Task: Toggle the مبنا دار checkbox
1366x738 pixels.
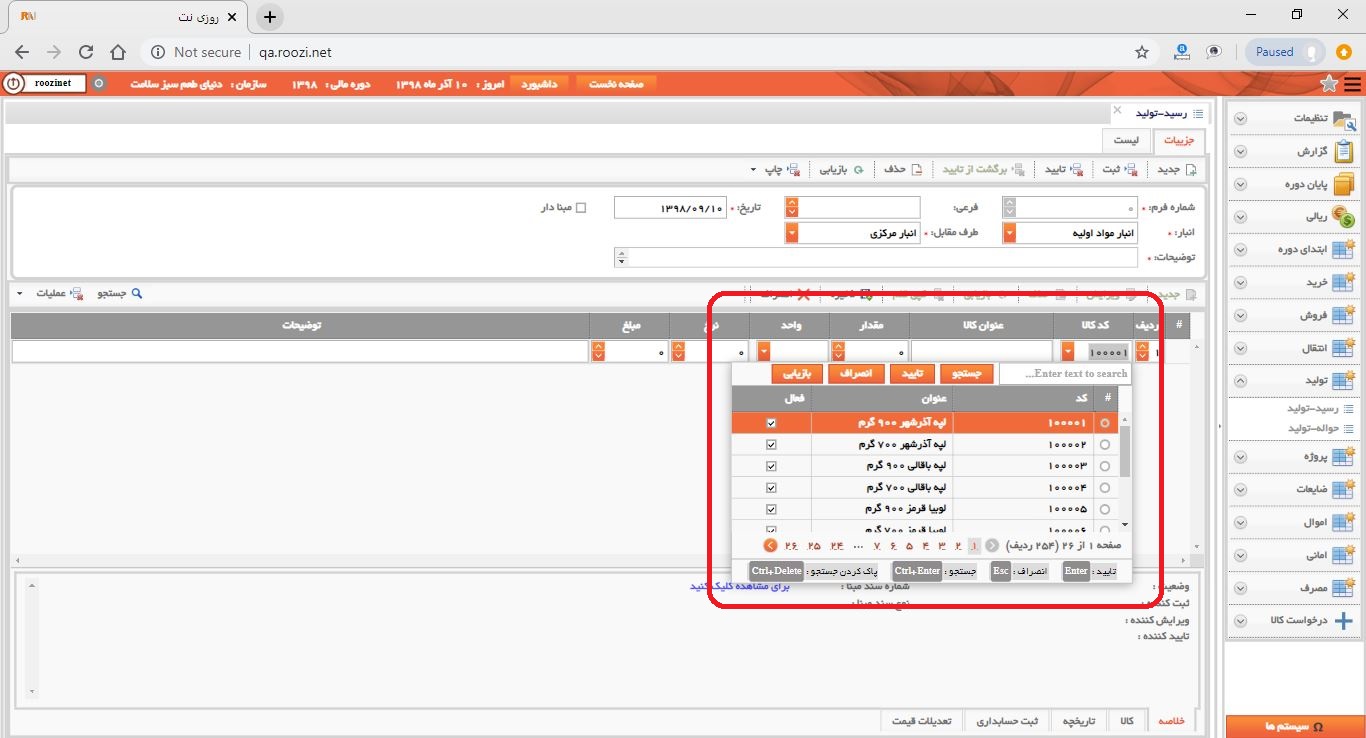Action: (x=582, y=208)
